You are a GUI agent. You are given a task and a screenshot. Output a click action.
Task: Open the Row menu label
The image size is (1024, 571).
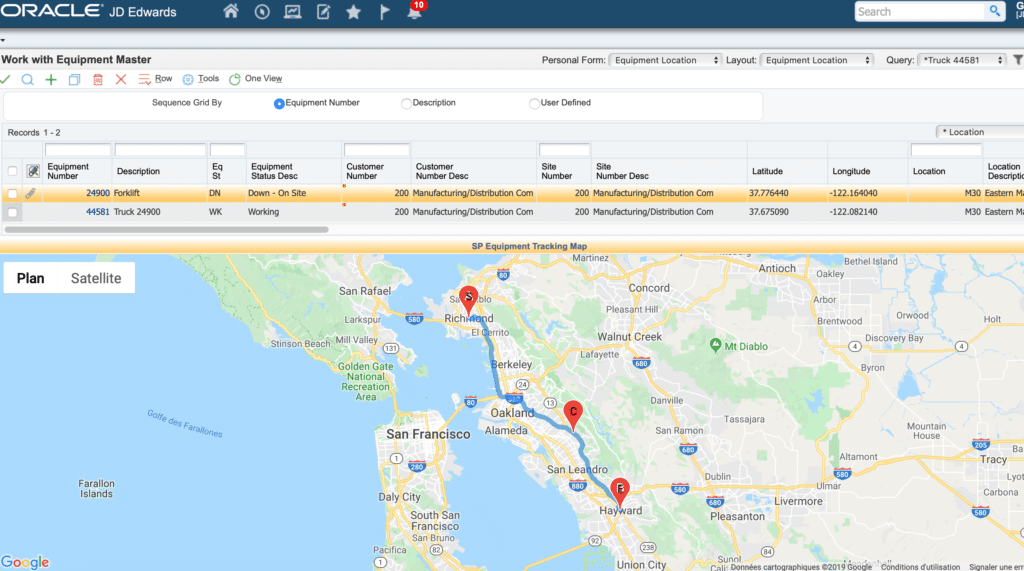(x=163, y=78)
